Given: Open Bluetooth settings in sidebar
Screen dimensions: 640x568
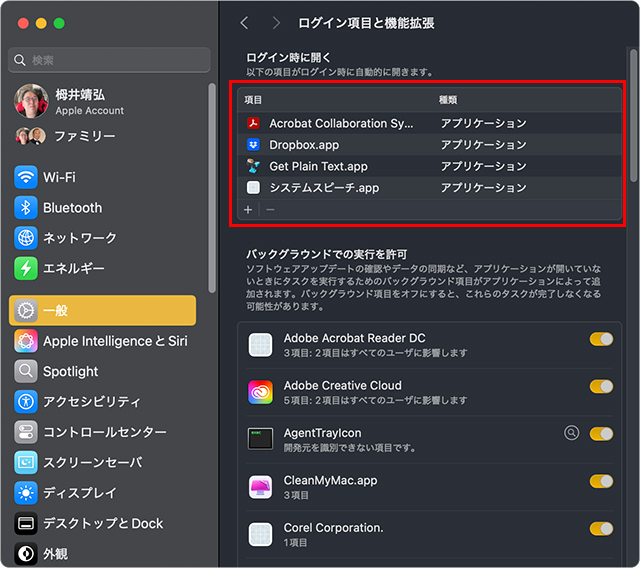Looking at the screenshot, I should pyautogui.click(x=102, y=208).
